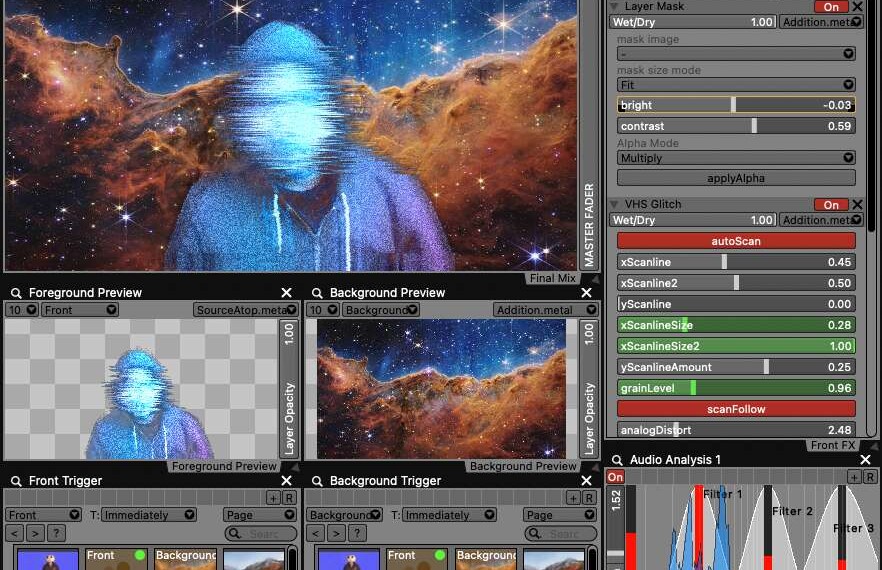882x570 pixels.
Task: Open the mask size mode Fit dropdown
Action: (x=736, y=86)
